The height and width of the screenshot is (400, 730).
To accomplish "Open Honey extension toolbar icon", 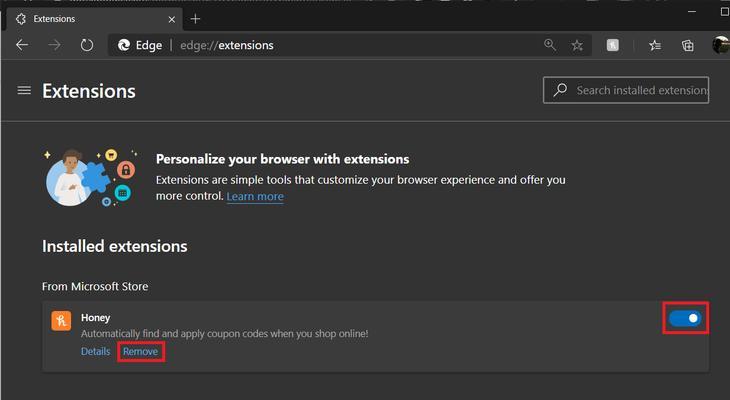I will click(x=613, y=45).
